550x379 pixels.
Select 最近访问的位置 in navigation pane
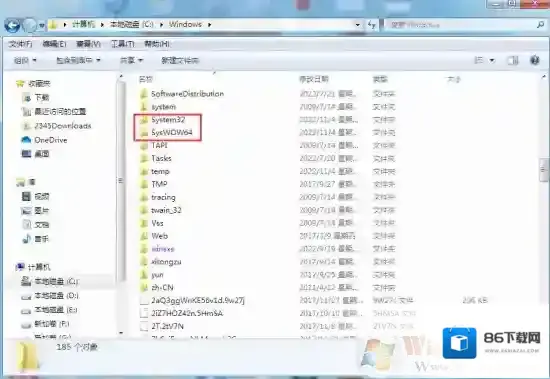[x=60, y=112]
